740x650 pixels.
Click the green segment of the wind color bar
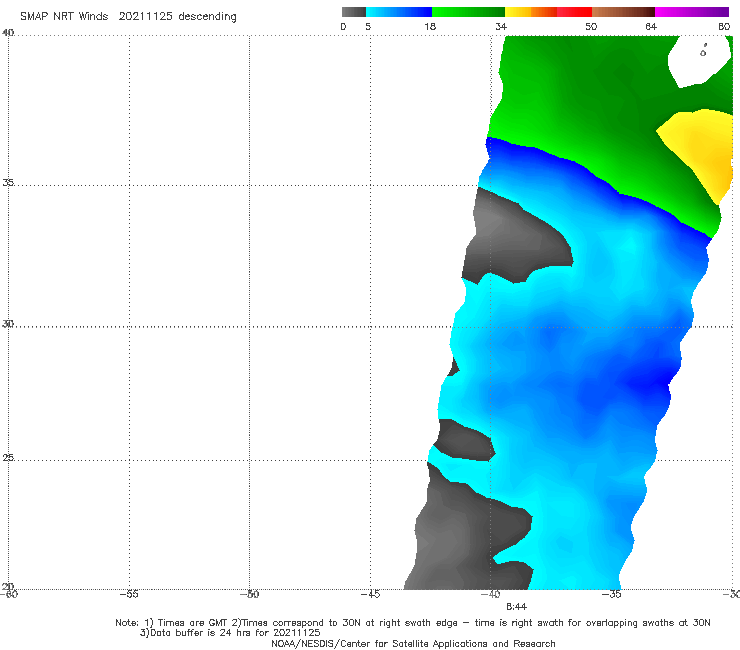468,12
